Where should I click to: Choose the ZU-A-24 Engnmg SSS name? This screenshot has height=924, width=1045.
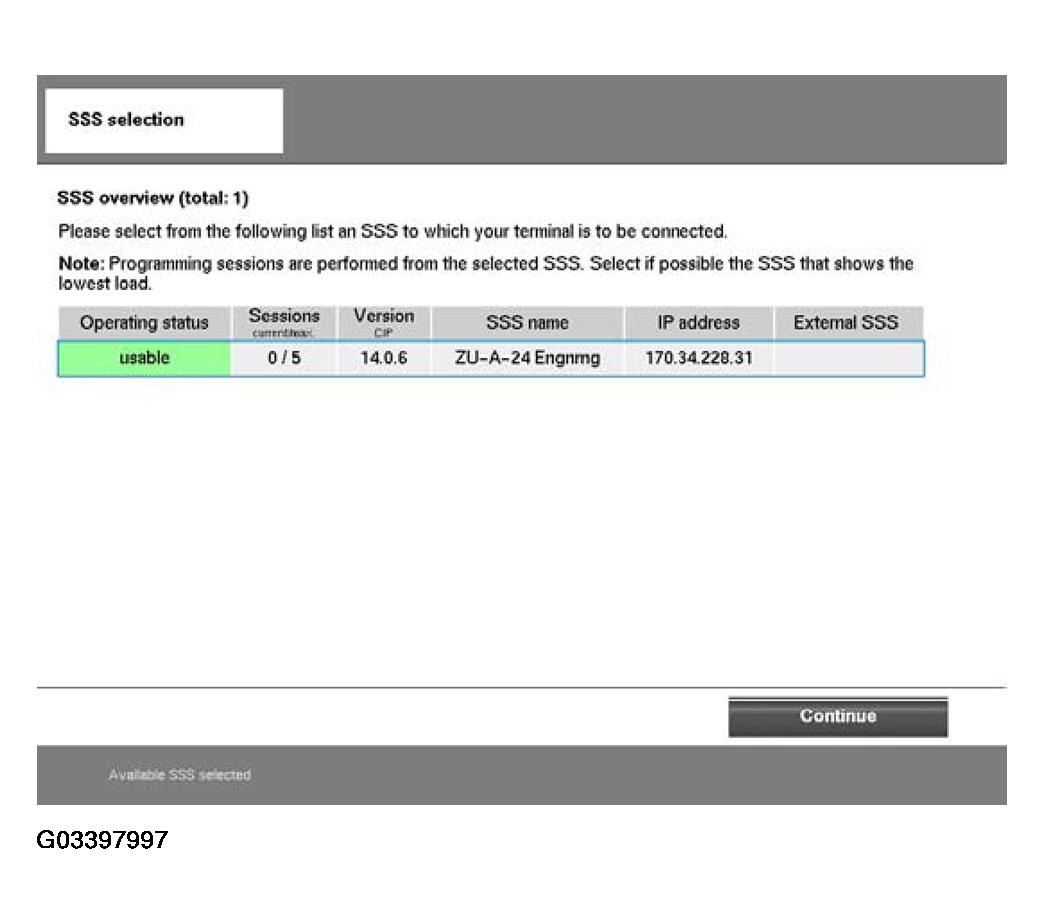(527, 358)
